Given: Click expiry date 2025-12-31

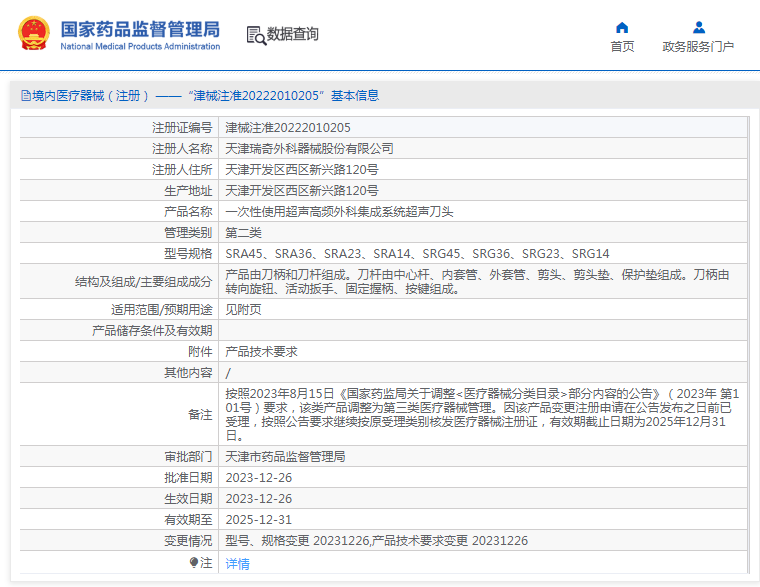Looking at the screenshot, I should coord(259,520).
